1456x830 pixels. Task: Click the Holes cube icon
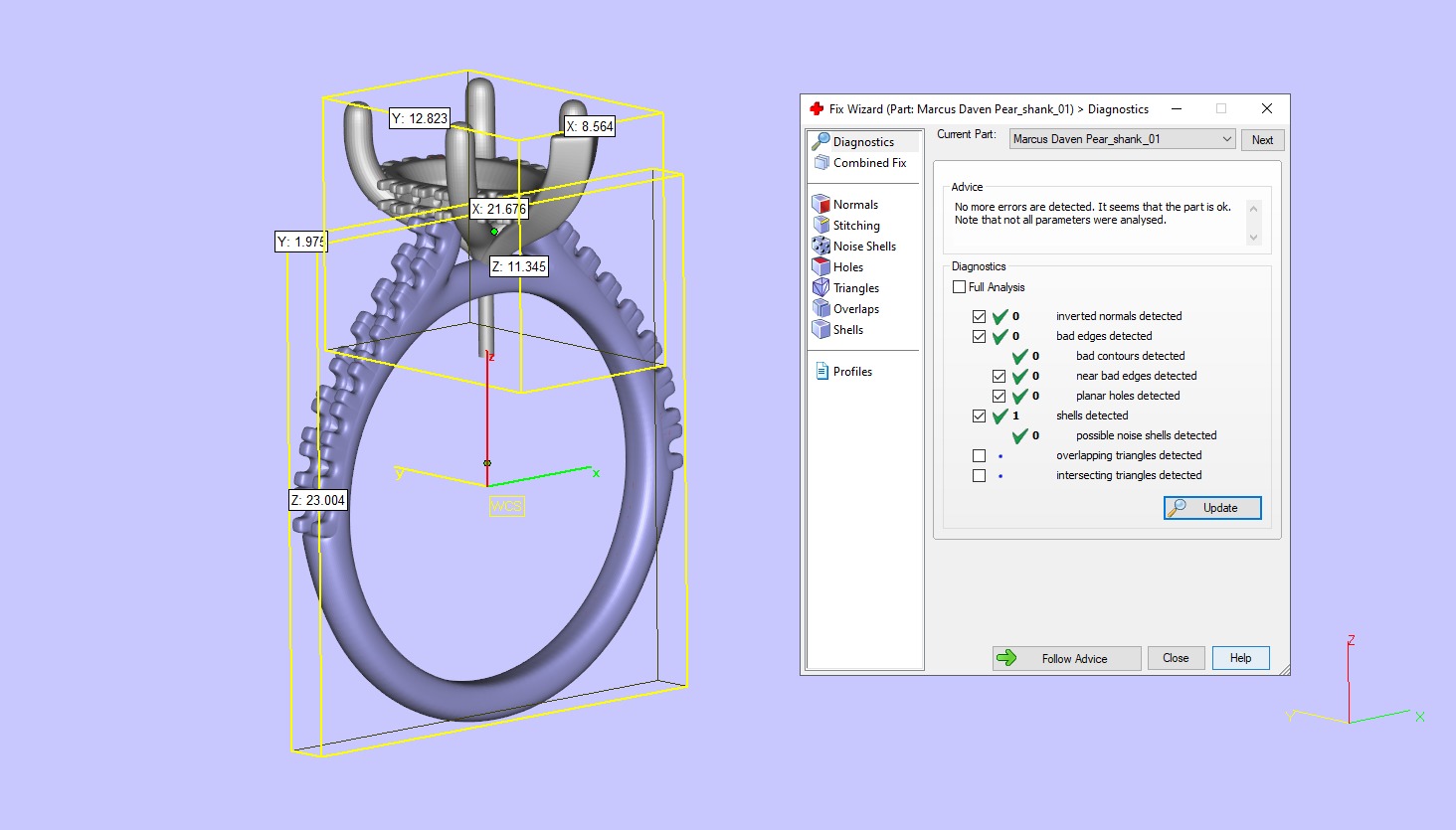pos(820,266)
